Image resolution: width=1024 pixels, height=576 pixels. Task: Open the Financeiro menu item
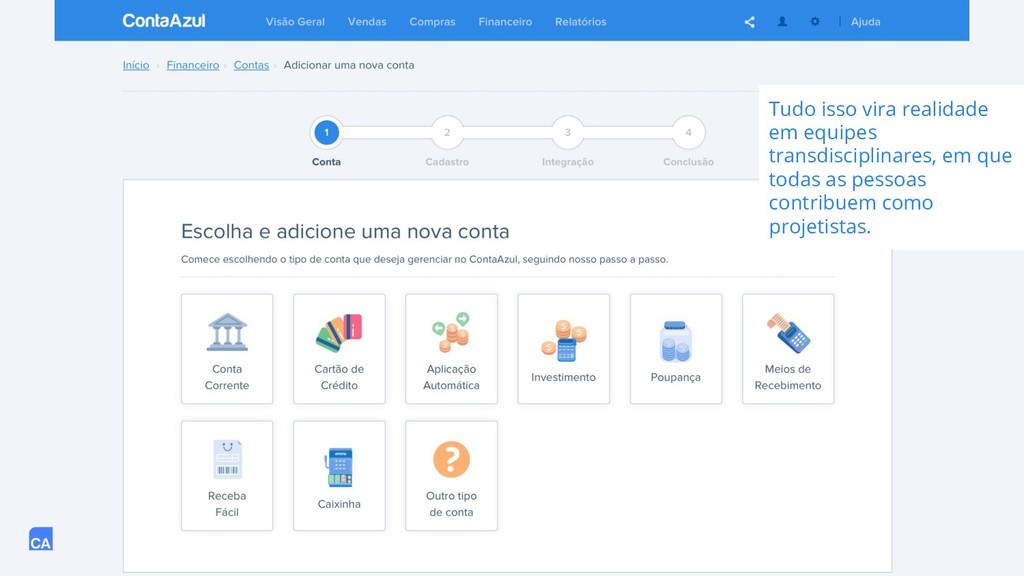coord(505,22)
